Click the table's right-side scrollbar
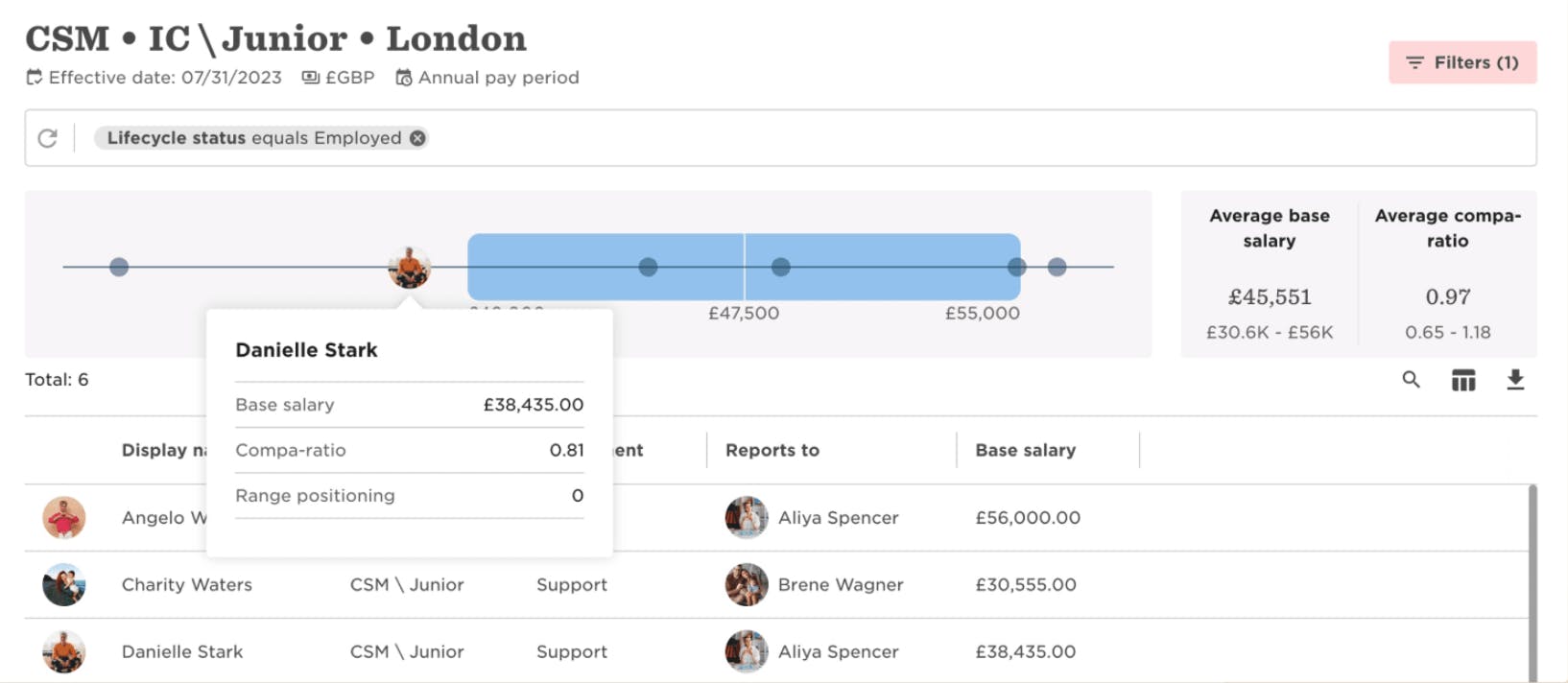The height and width of the screenshot is (683, 1568). coord(1532,576)
